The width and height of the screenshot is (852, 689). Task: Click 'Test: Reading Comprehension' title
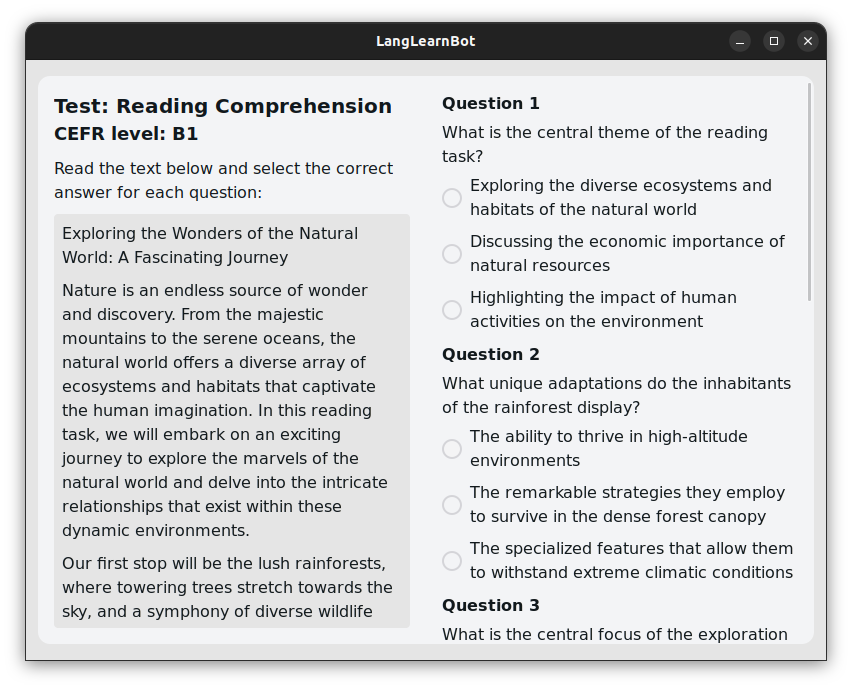[223, 106]
